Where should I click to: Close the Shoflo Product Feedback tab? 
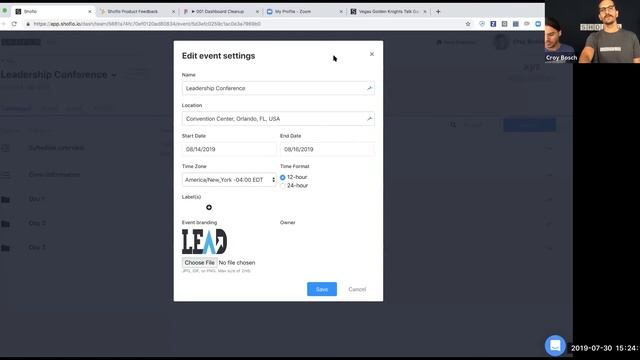click(x=173, y=12)
